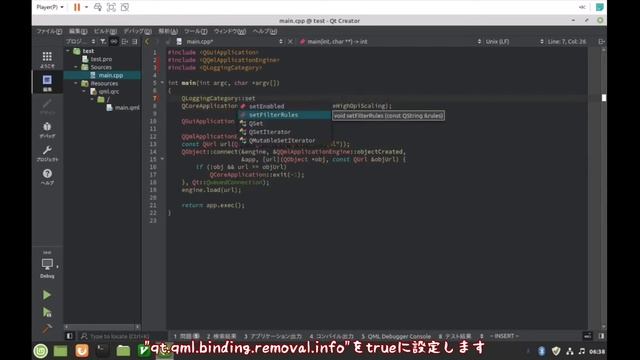The width and height of the screenshot is (640, 360).
Task: Collapse the Resources folder
Action: tap(76, 83)
